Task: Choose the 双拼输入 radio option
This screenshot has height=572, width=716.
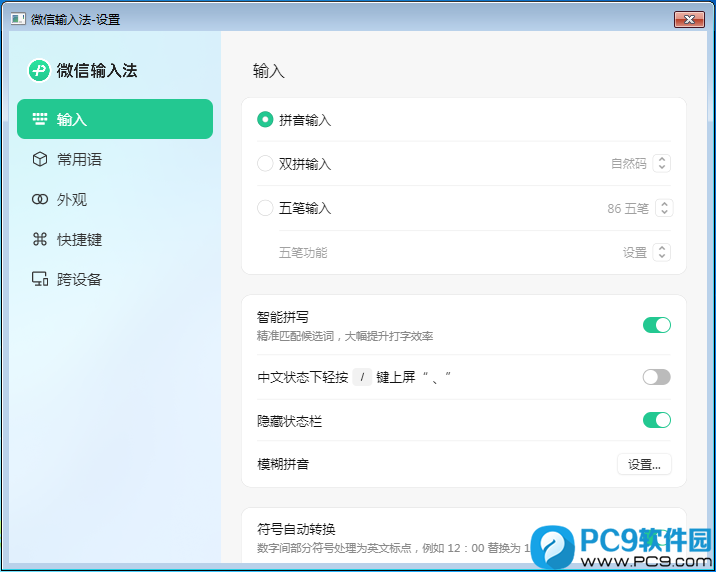Action: pyautogui.click(x=265, y=163)
